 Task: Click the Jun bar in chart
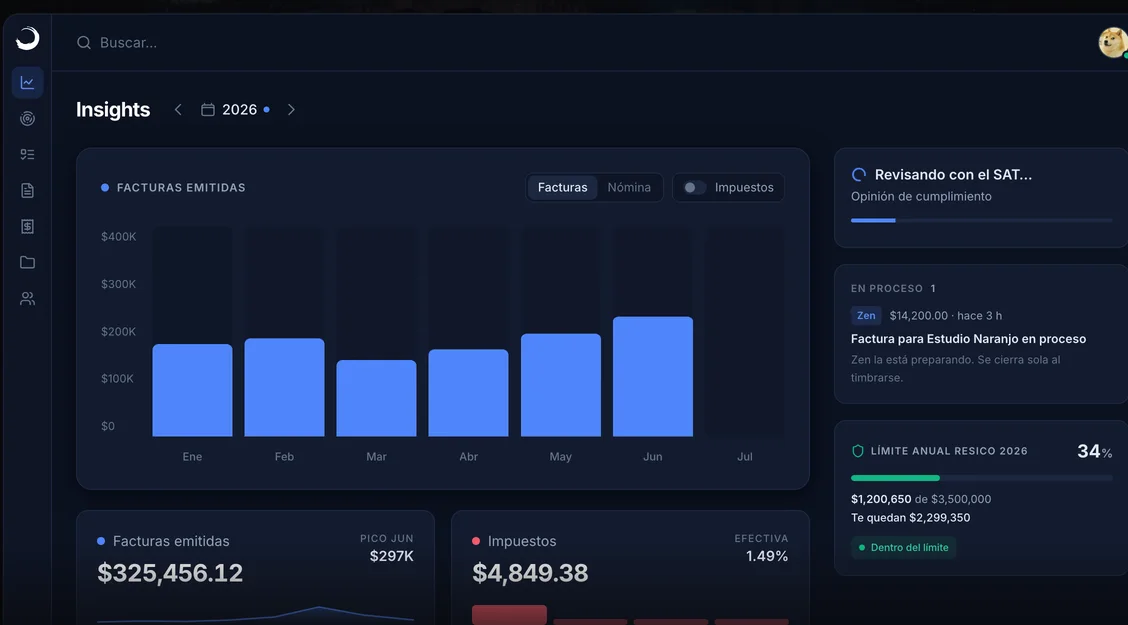[652, 377]
